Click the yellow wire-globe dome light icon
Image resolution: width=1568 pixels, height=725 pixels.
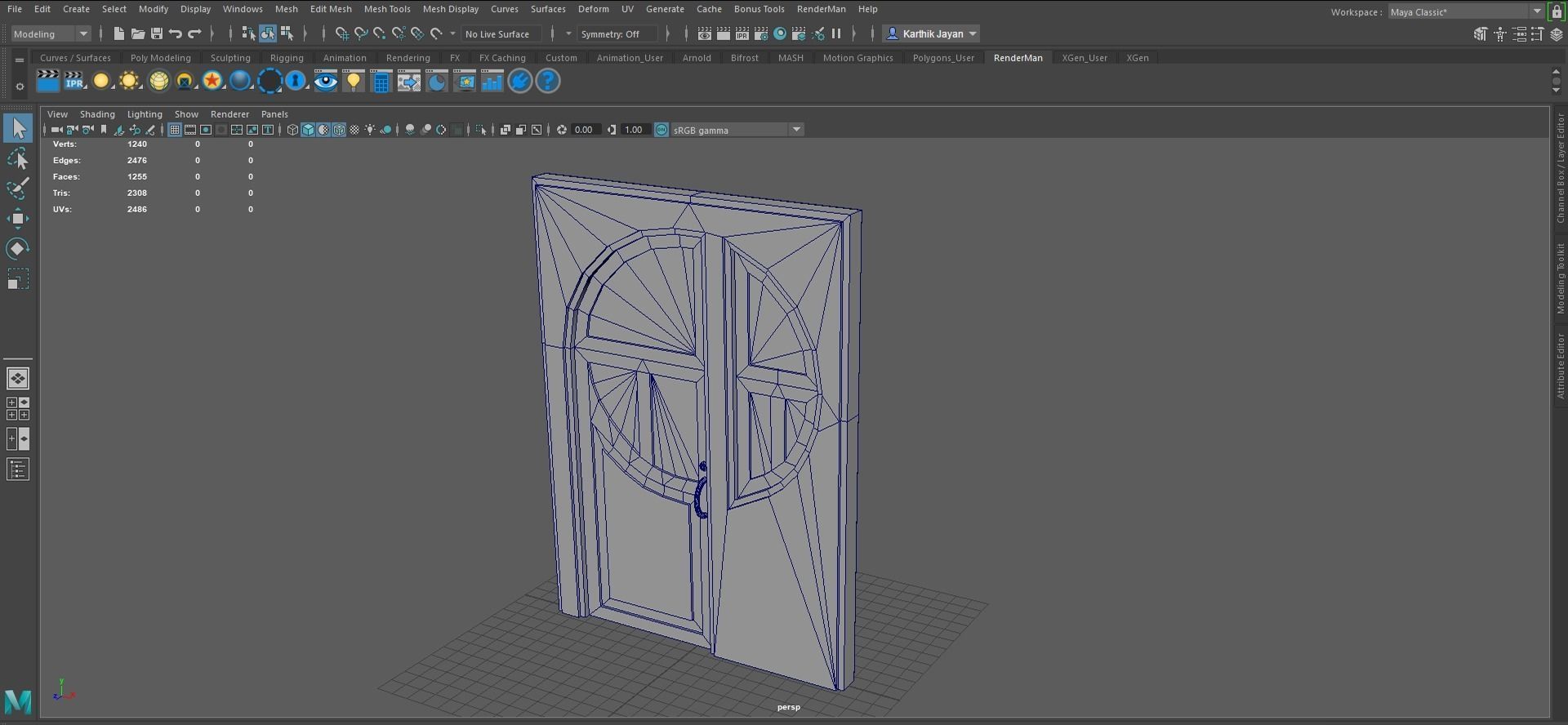pyautogui.click(x=158, y=81)
